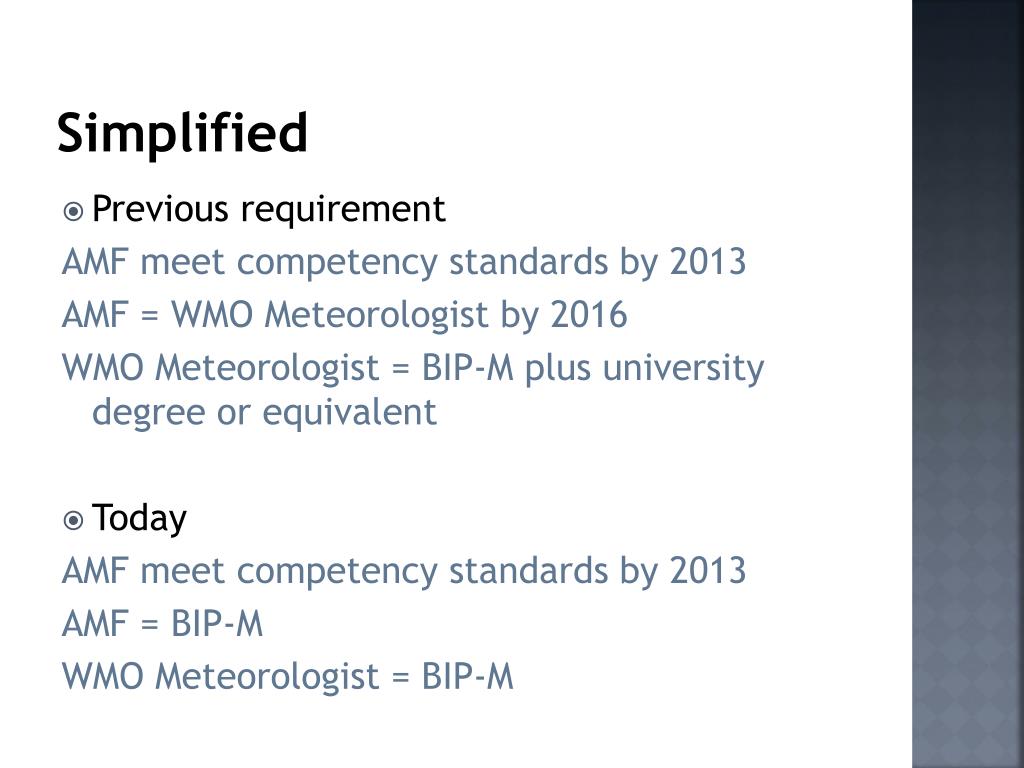Select the AMF = WMO Meteorologist by 2016 line

point(345,315)
